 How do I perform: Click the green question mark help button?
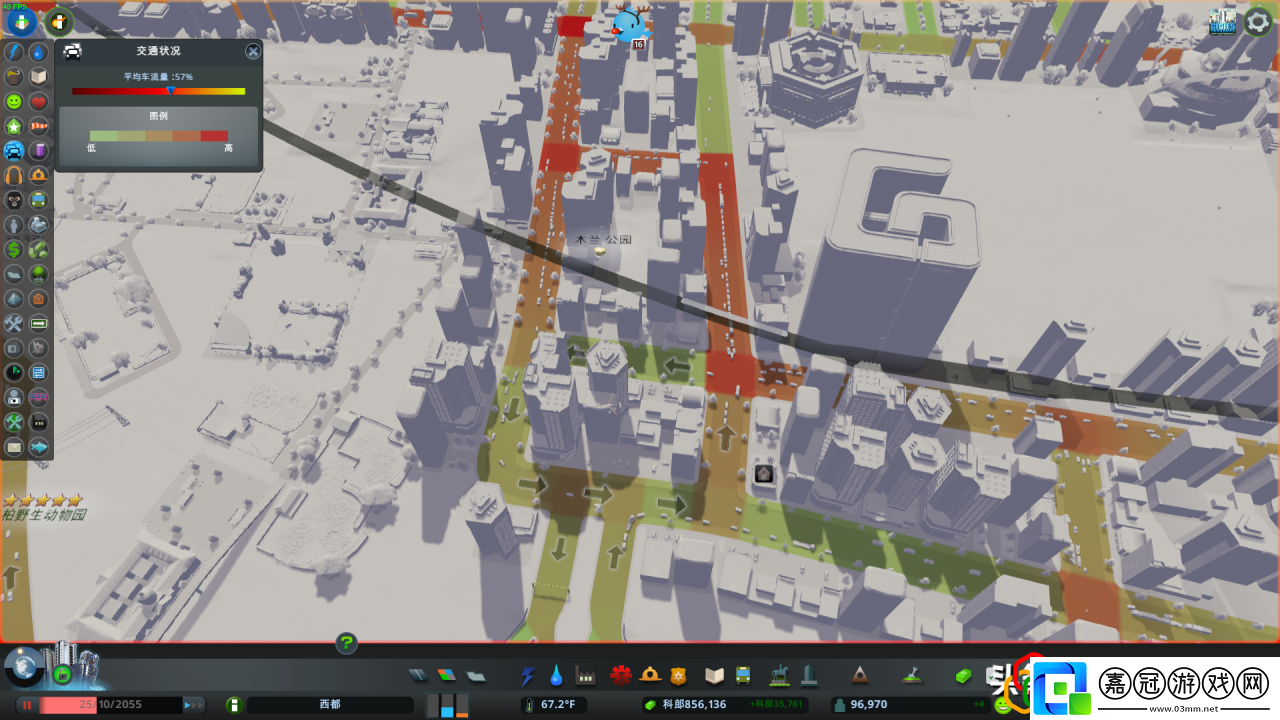(346, 643)
